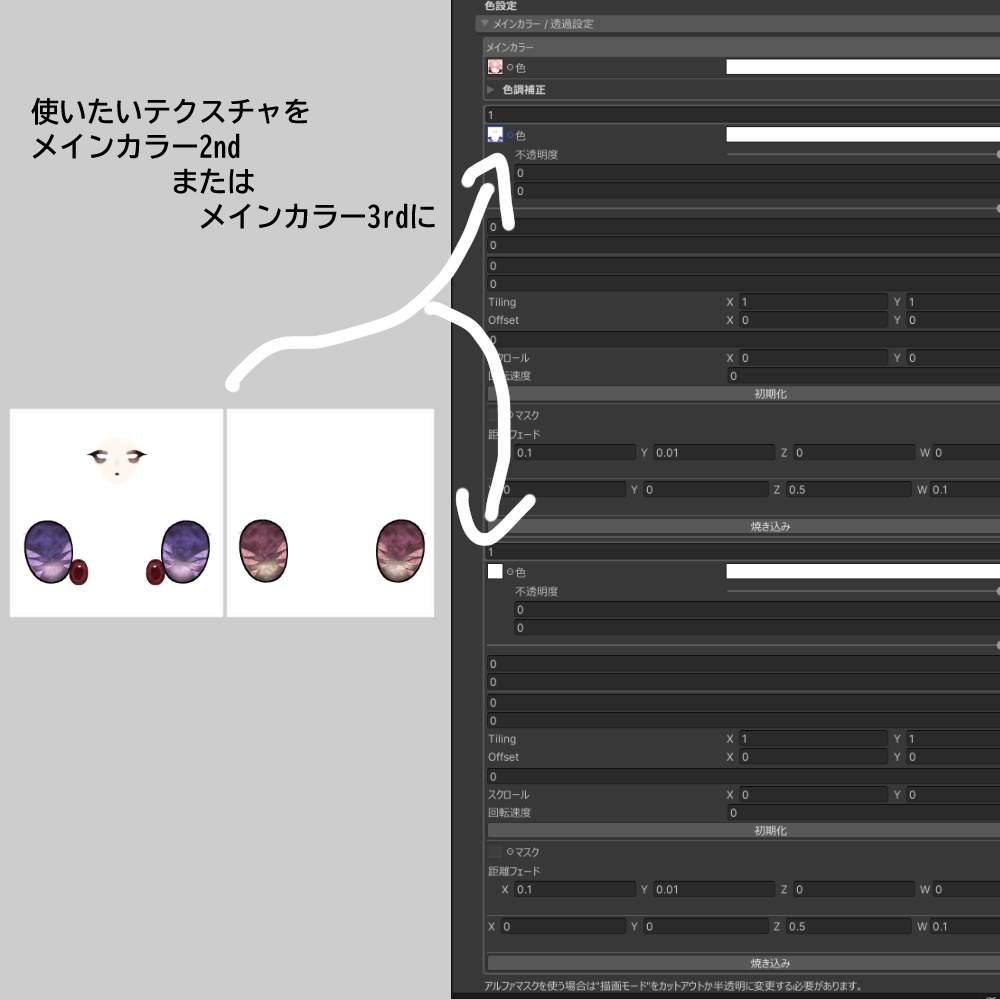The height and width of the screenshot is (1000, 1000).
Task: Toggle the マスク checkbox near the bottom
Action: click(x=493, y=852)
